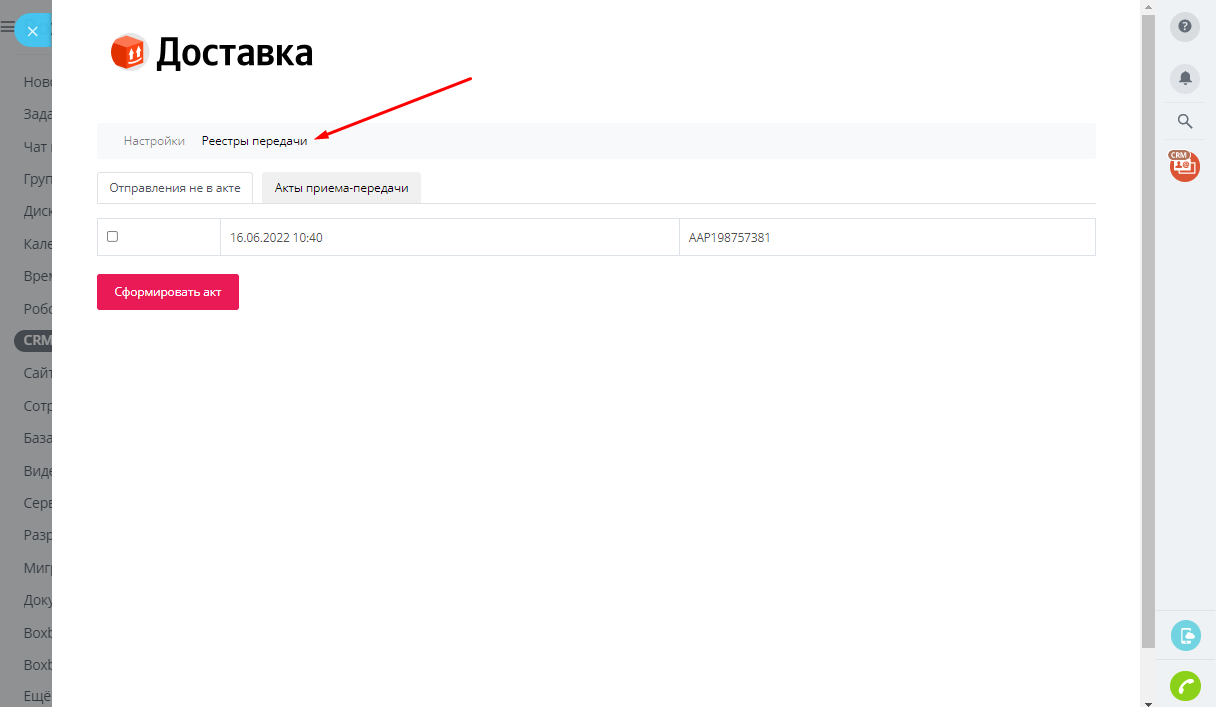1216x717 pixels.
Task: Click the scrollbar down arrow
Action: click(1148, 704)
